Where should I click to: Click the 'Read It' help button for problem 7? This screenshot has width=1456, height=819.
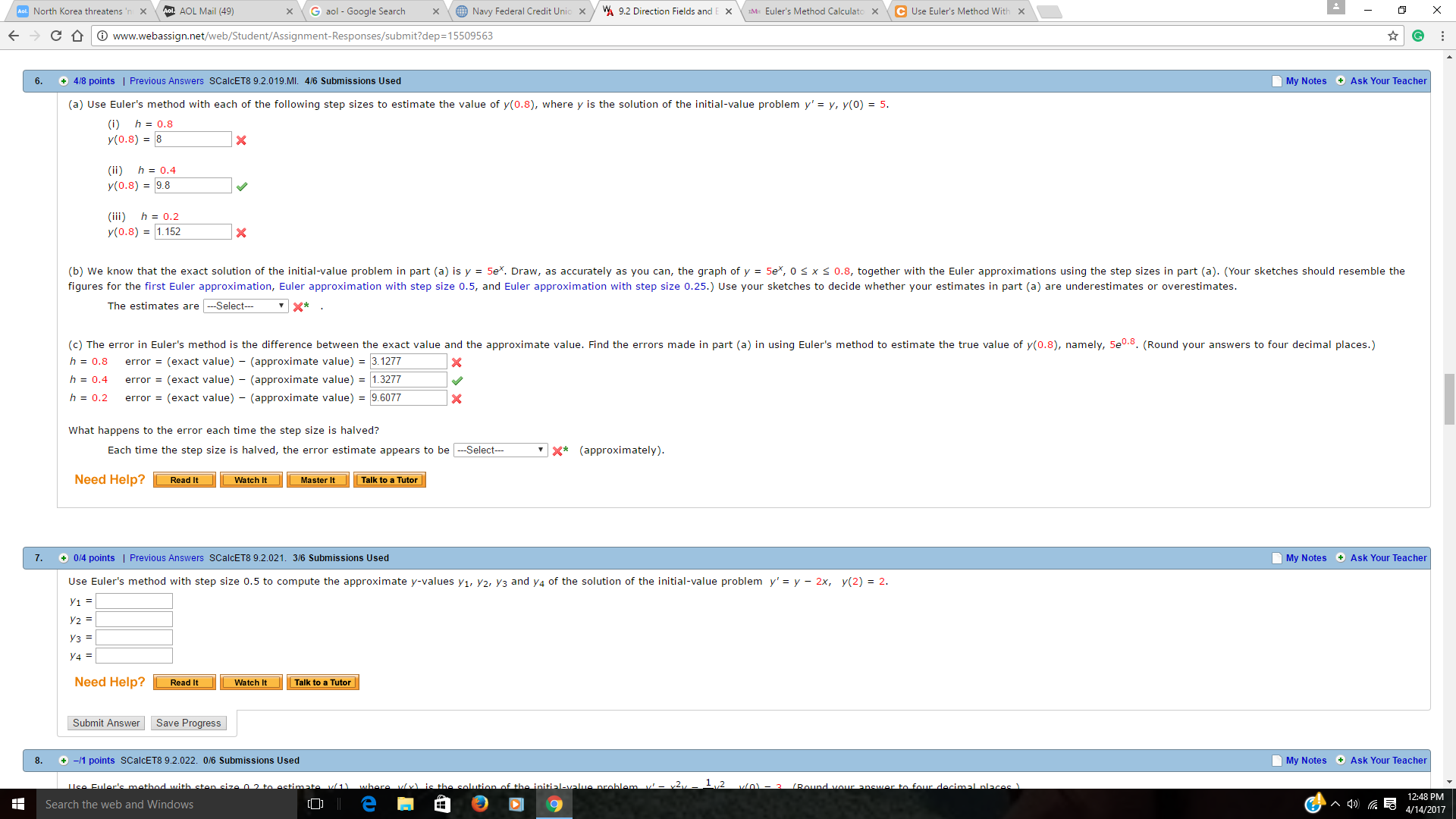(x=183, y=682)
